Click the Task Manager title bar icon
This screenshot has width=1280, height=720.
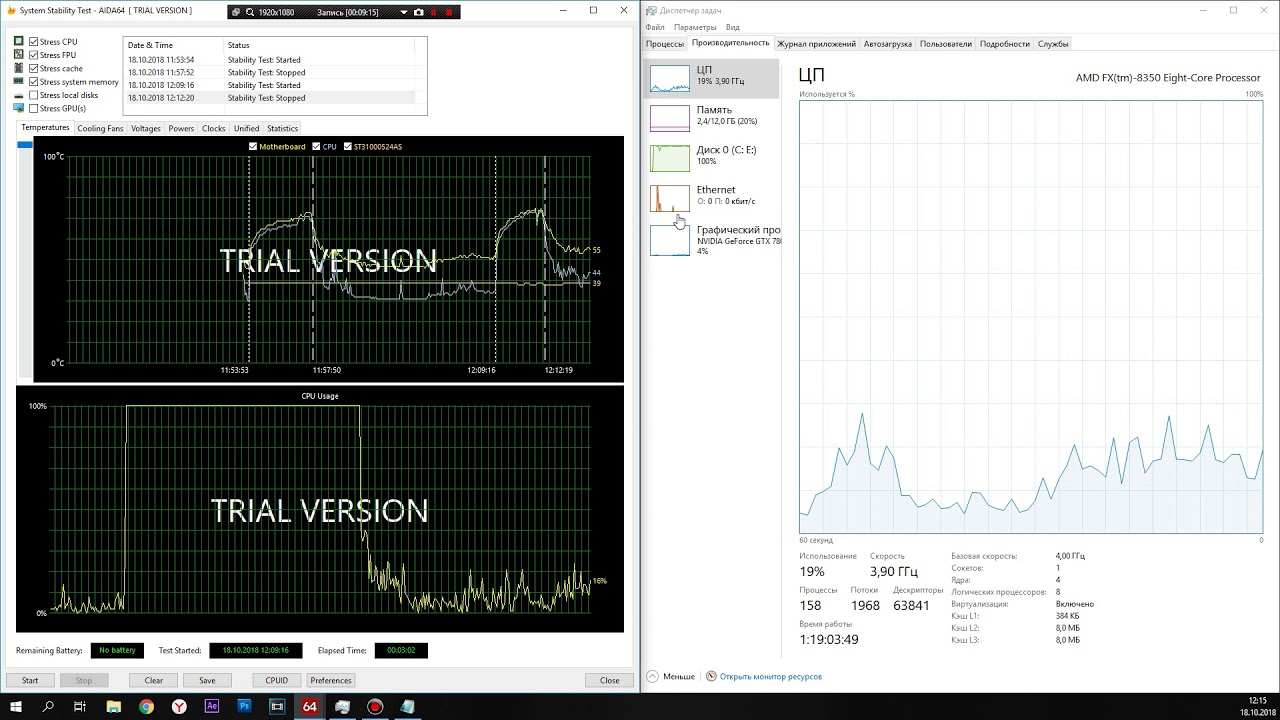click(651, 11)
